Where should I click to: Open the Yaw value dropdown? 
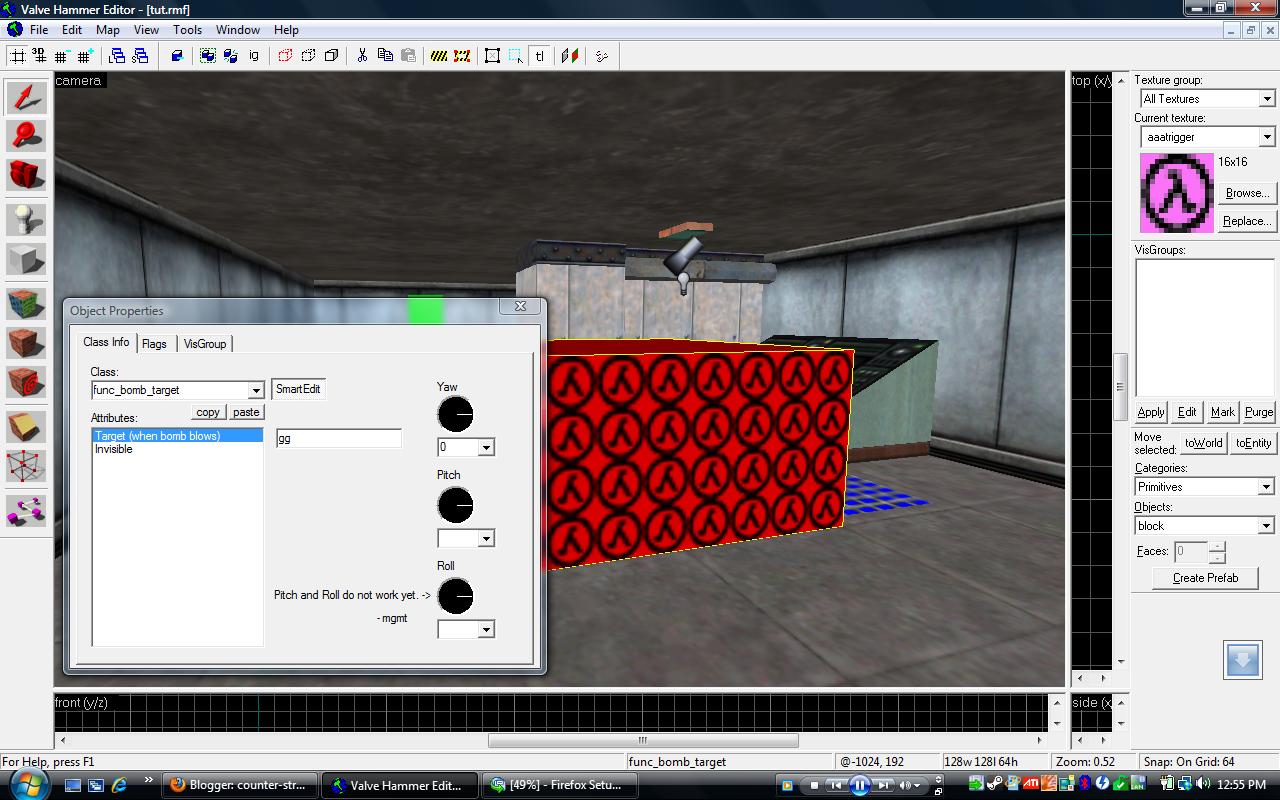tap(485, 448)
